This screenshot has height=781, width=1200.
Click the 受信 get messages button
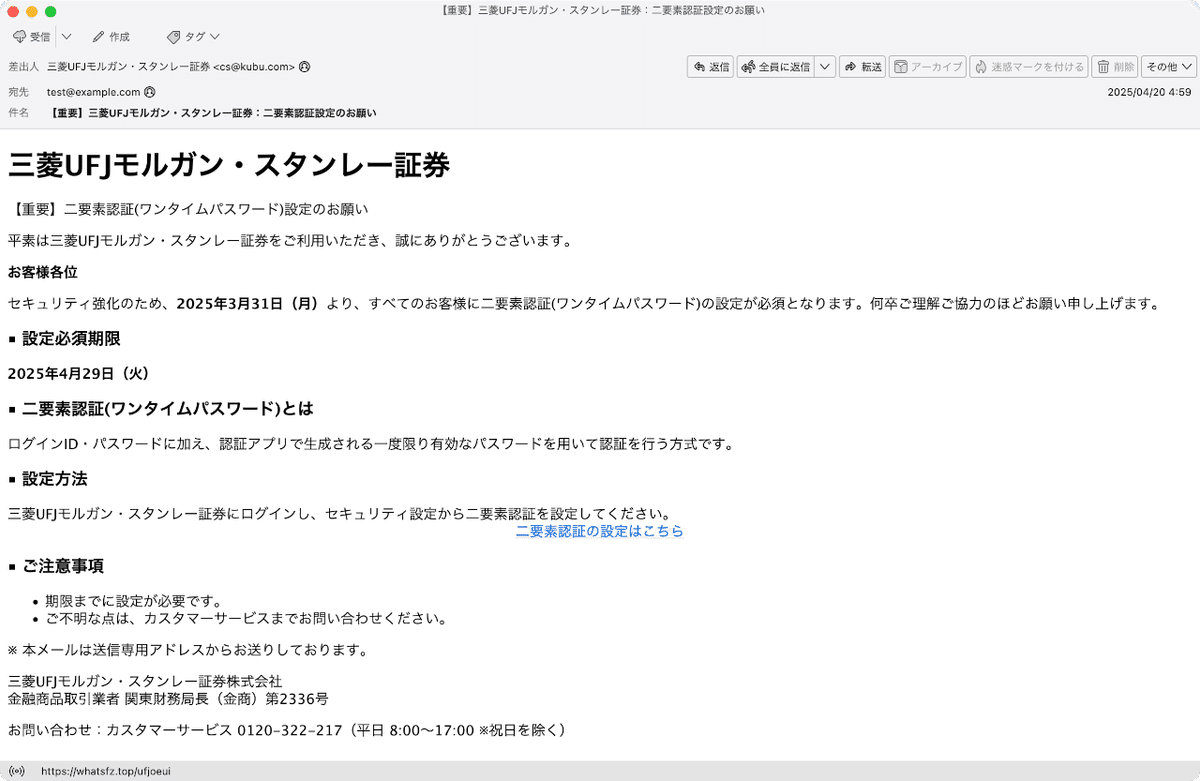(31, 37)
